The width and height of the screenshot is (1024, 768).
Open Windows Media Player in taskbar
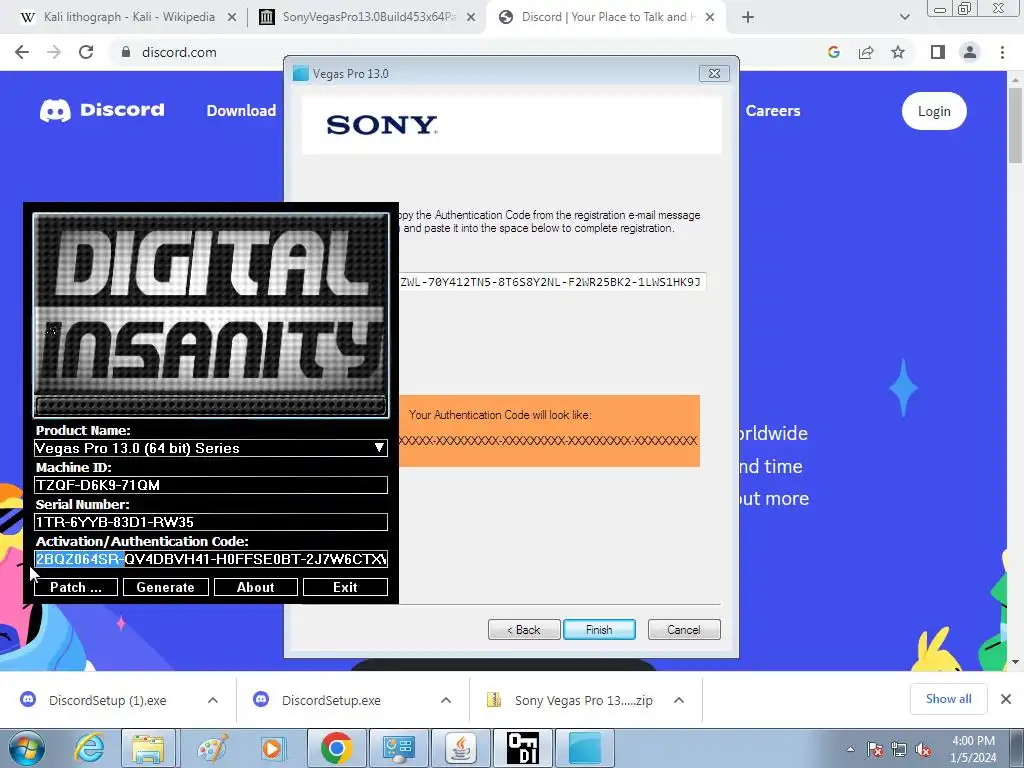pos(272,748)
